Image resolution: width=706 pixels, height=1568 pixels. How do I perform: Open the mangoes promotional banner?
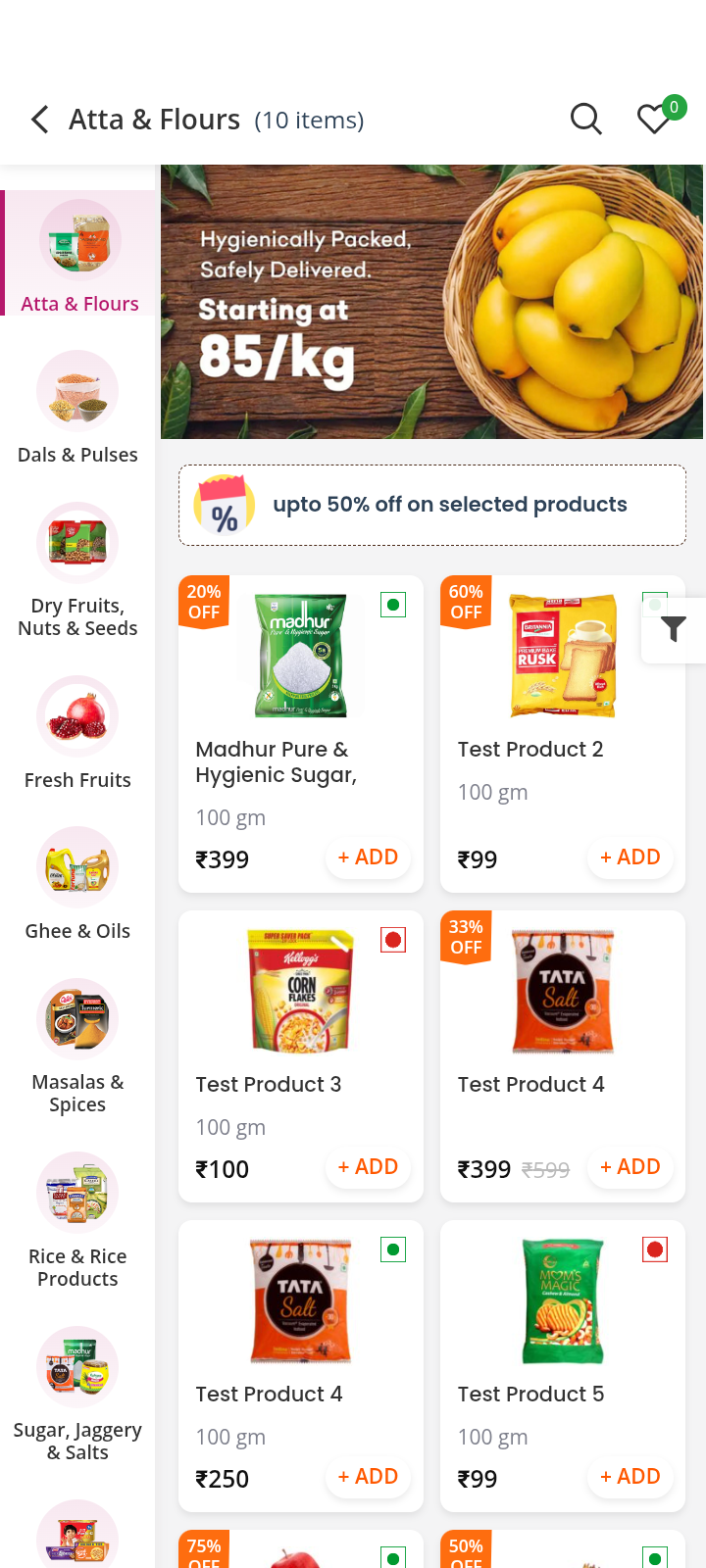click(431, 300)
